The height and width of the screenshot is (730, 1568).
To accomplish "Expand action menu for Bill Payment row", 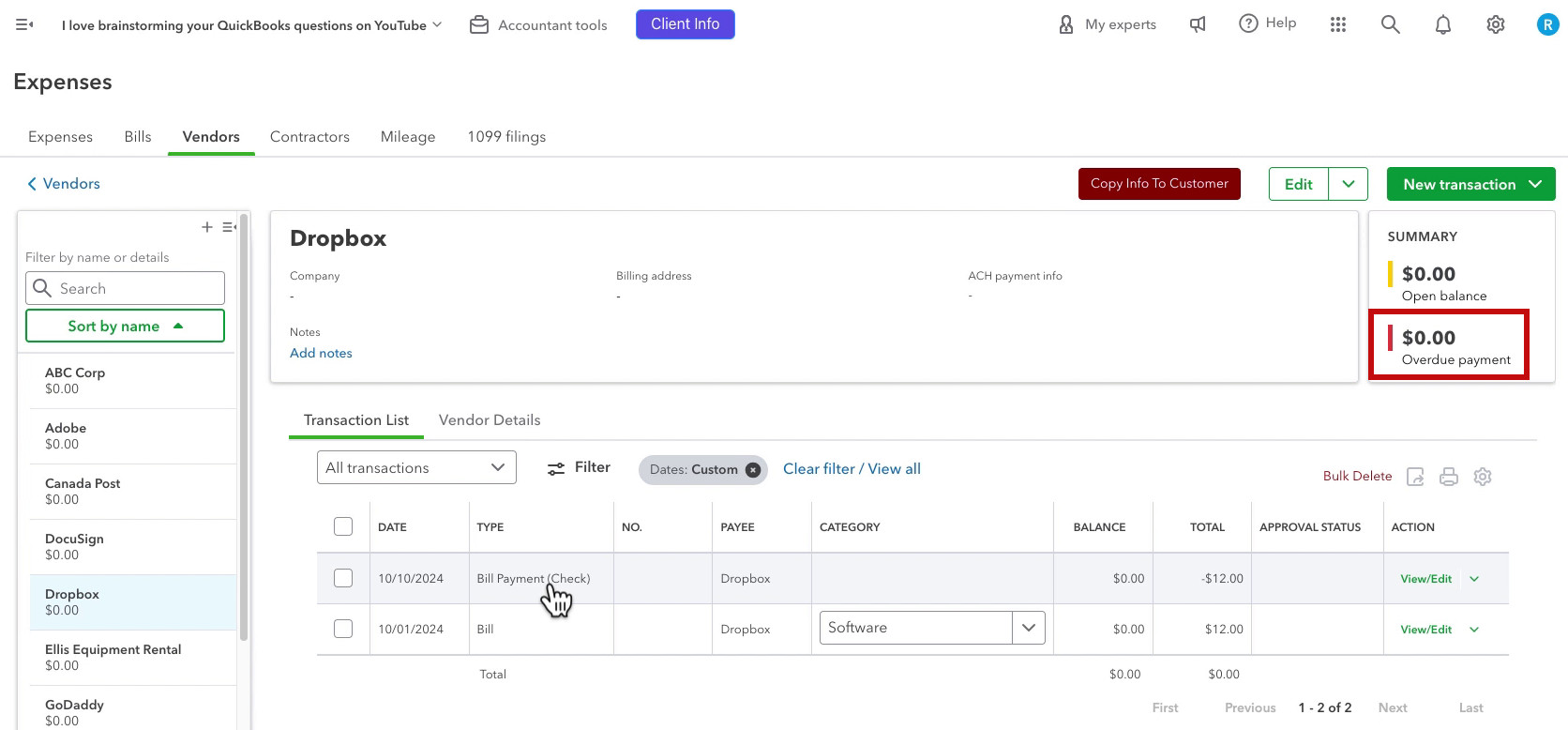I will click(x=1474, y=579).
